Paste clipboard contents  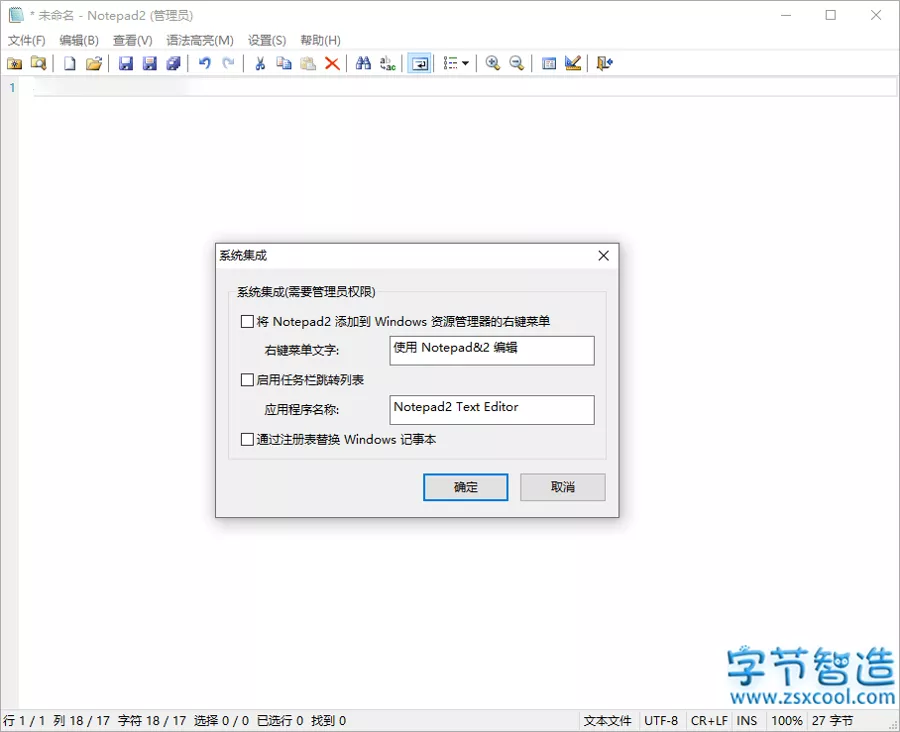pyautogui.click(x=308, y=63)
